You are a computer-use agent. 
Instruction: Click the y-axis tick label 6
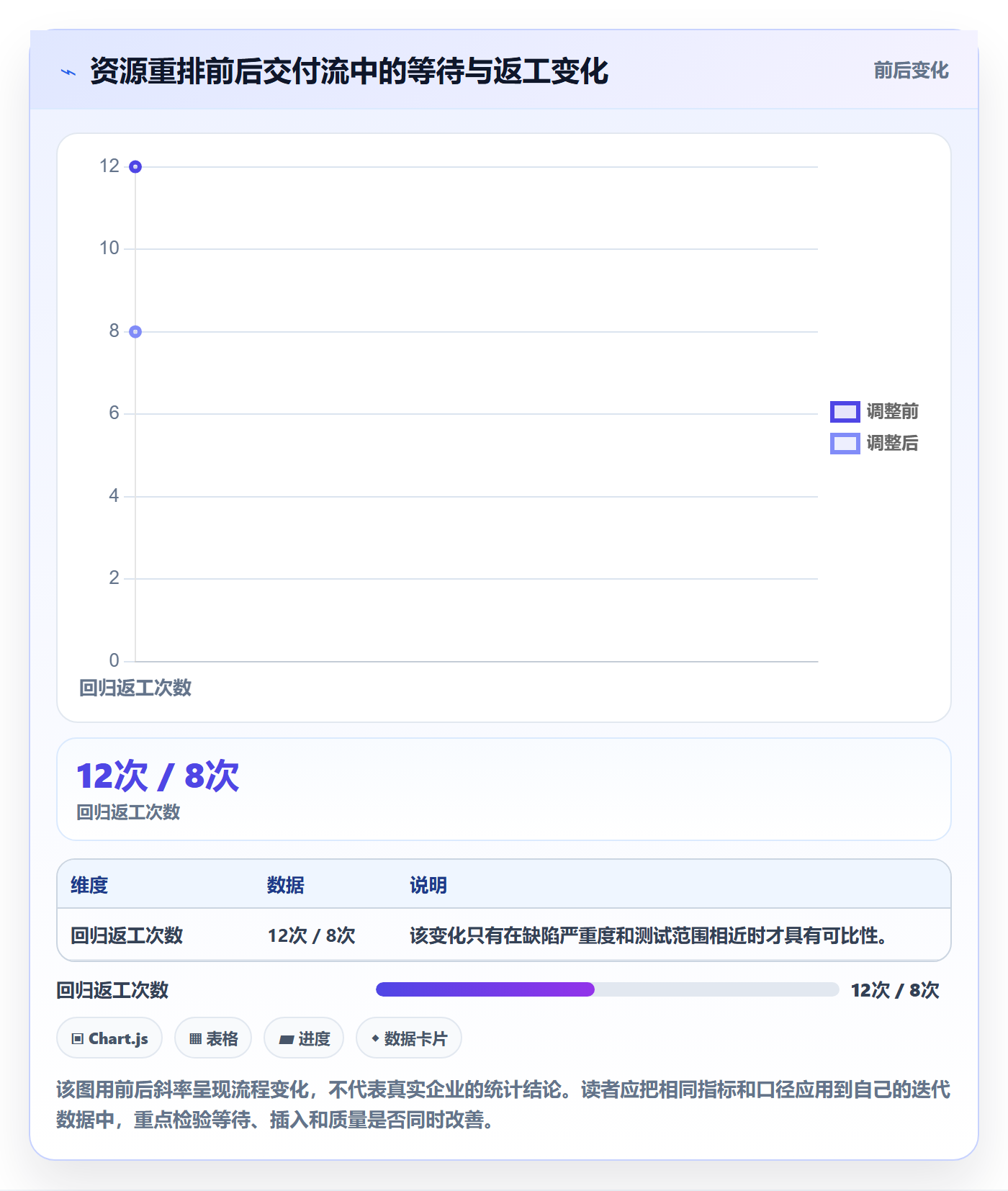tap(114, 413)
